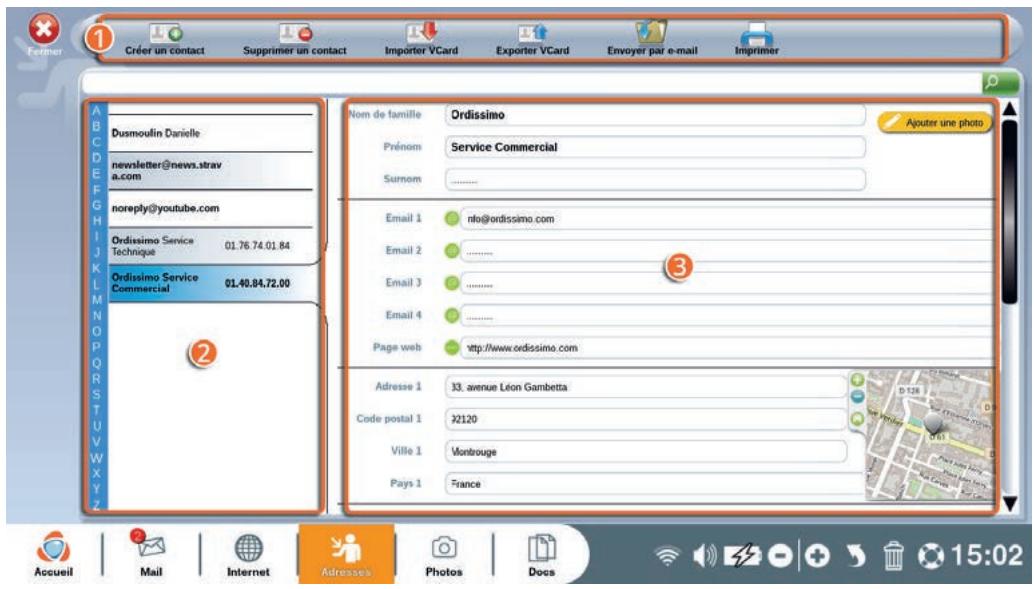Click the third green map icon under minus

pos(857,419)
